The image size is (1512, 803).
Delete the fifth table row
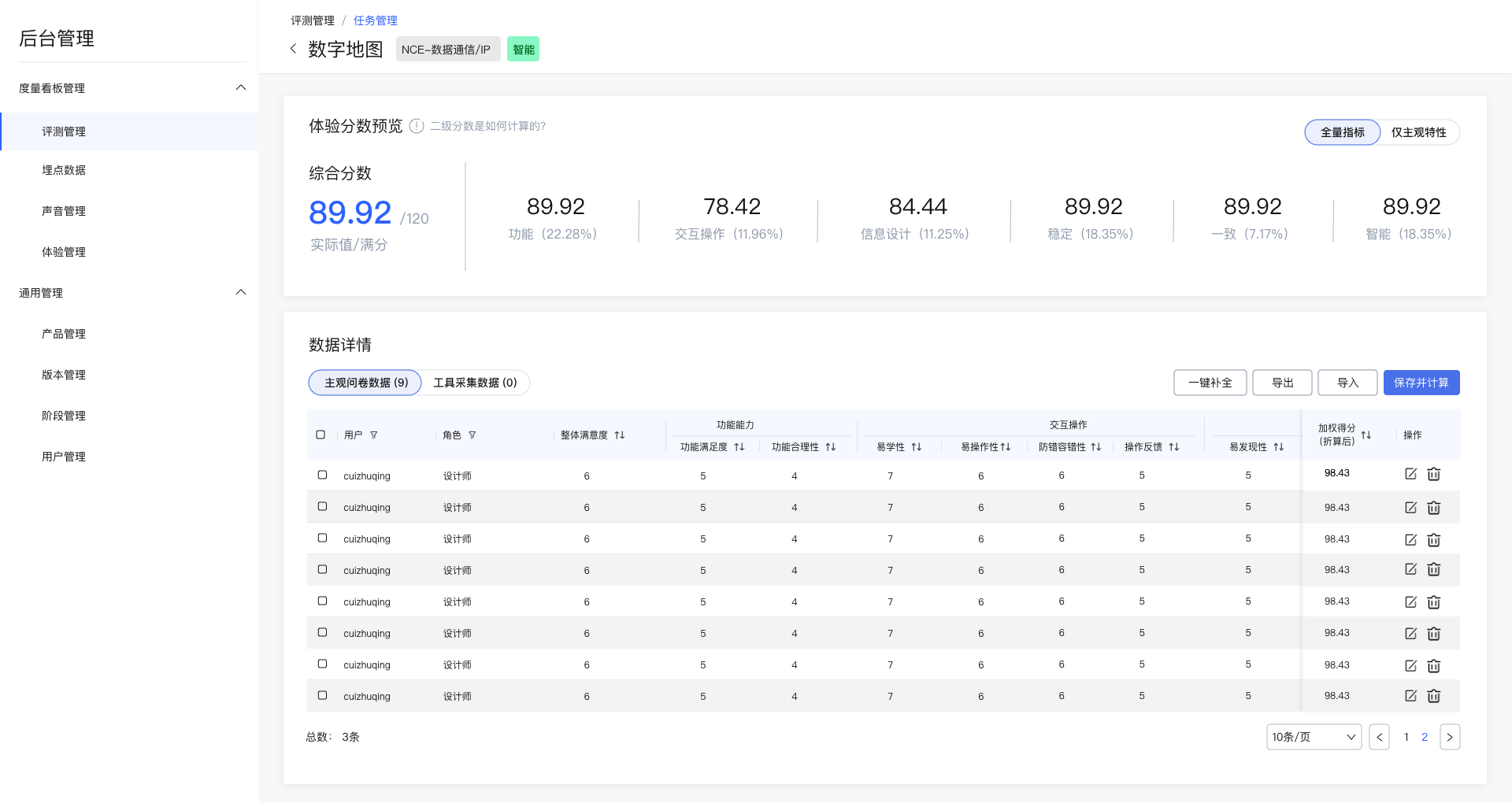(x=1434, y=601)
